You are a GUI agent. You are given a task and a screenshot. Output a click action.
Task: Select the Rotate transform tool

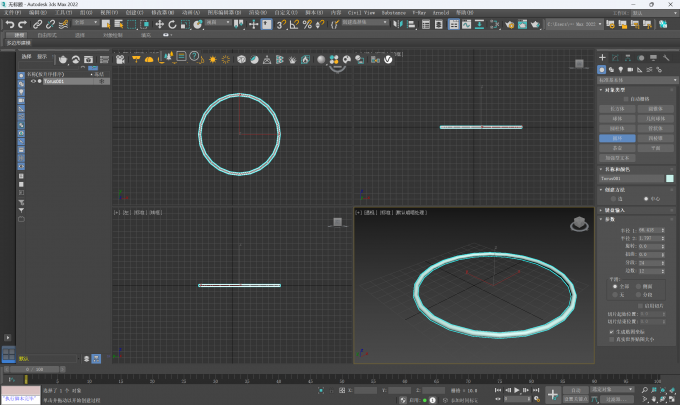[172, 23]
